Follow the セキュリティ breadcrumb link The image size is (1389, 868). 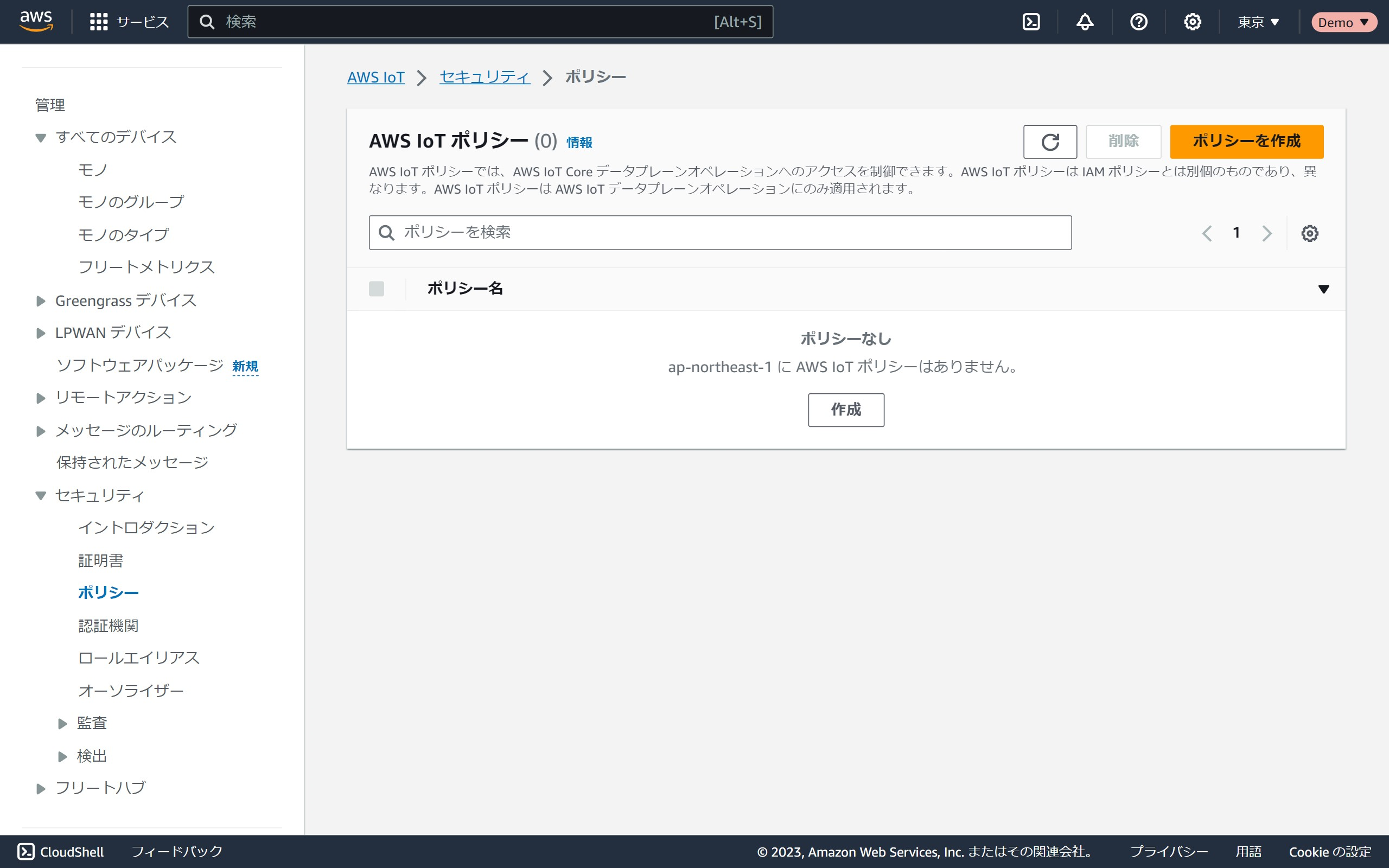tap(485, 77)
